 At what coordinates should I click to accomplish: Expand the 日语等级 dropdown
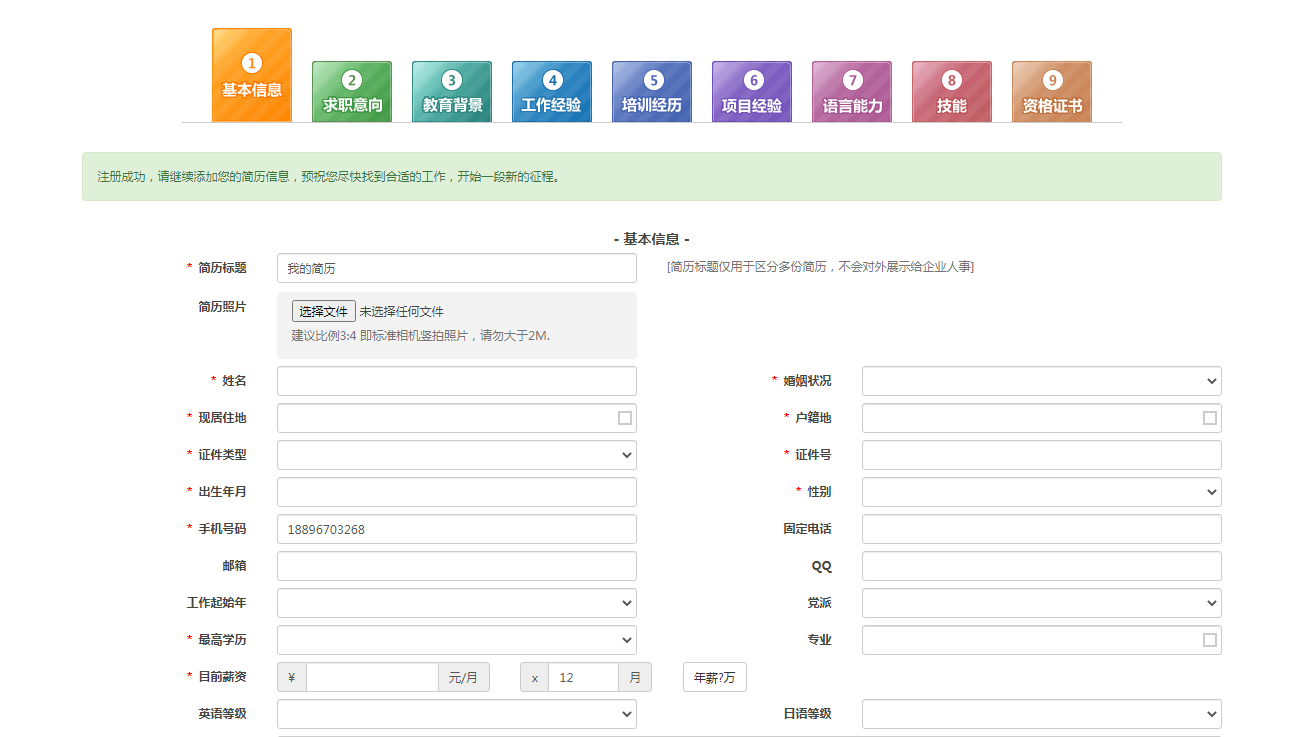[1042, 714]
